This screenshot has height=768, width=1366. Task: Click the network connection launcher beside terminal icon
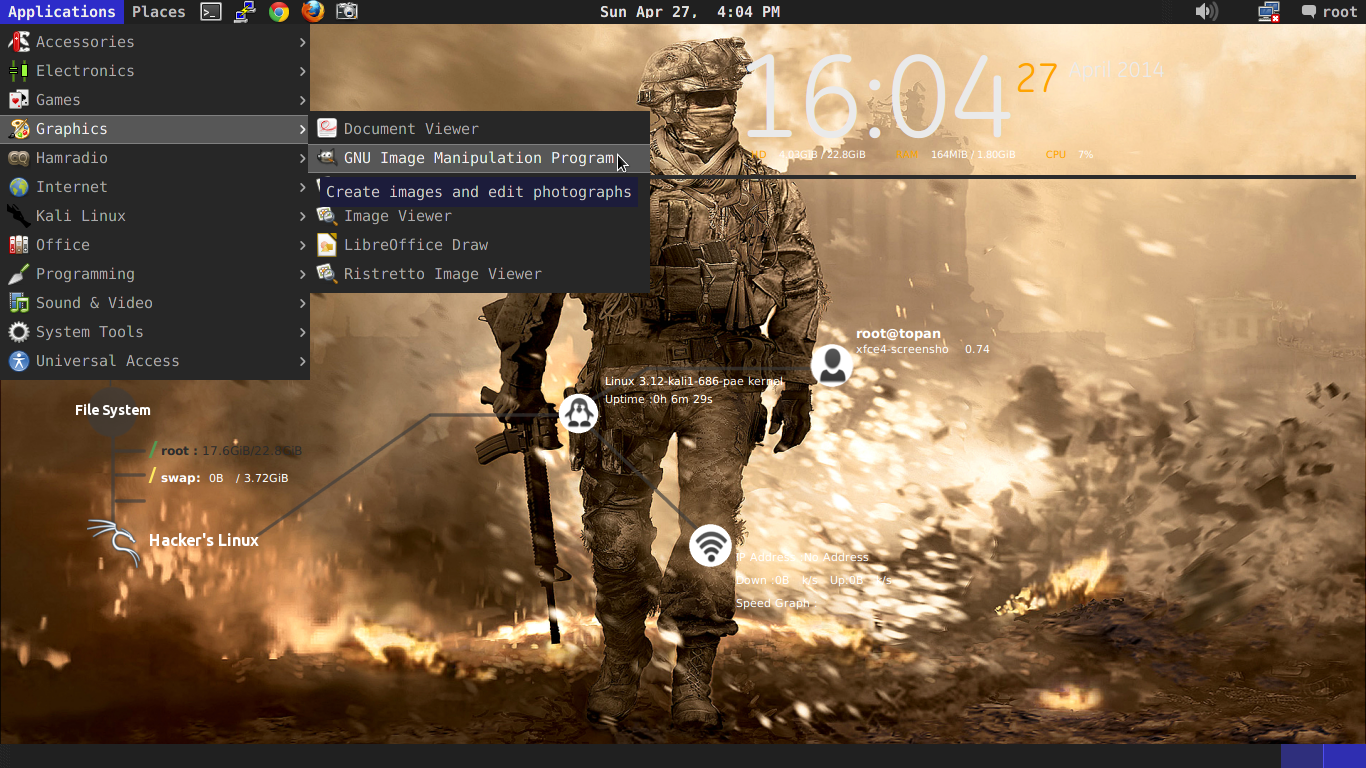coord(245,12)
